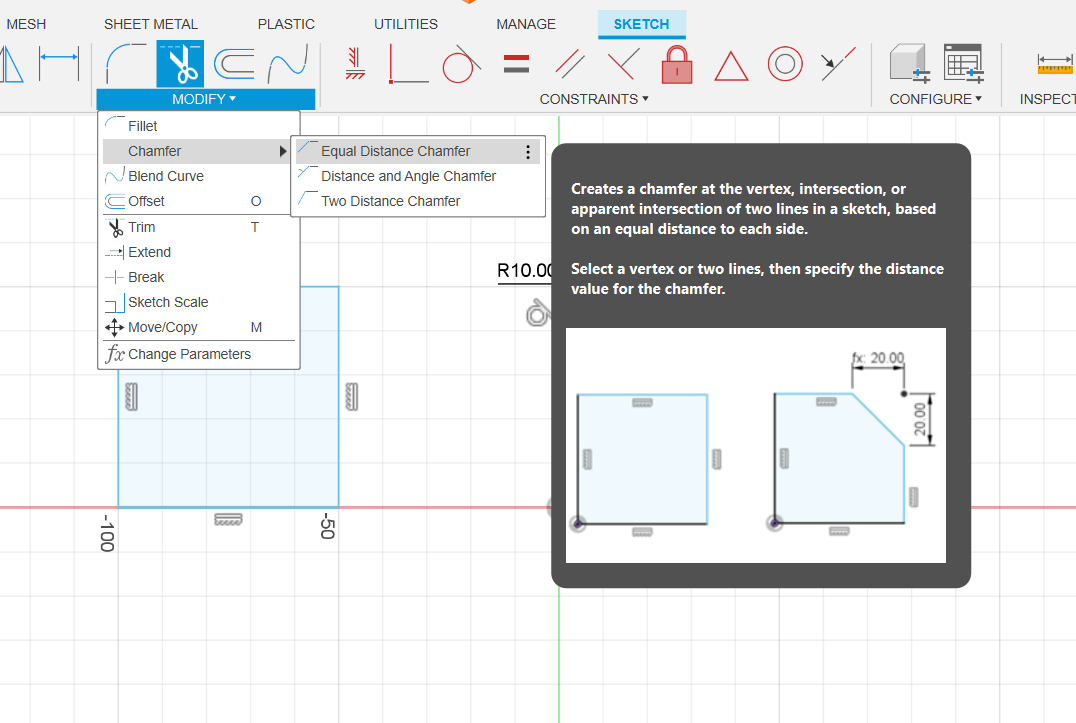Select the Equal constraint icon
Image resolution: width=1076 pixels, height=723 pixels.
pyautogui.click(x=516, y=64)
